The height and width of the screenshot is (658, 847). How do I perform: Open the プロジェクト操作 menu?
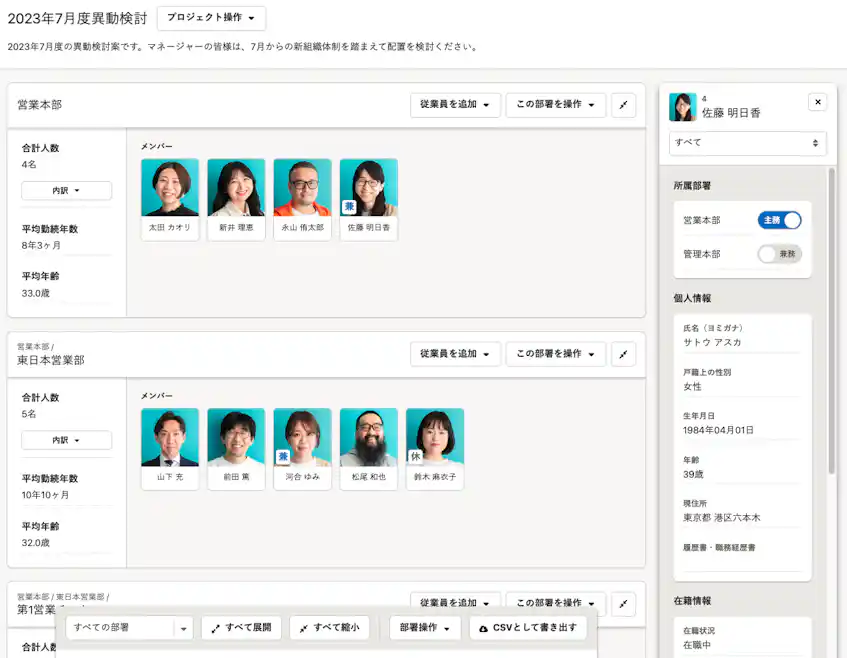tap(210, 18)
